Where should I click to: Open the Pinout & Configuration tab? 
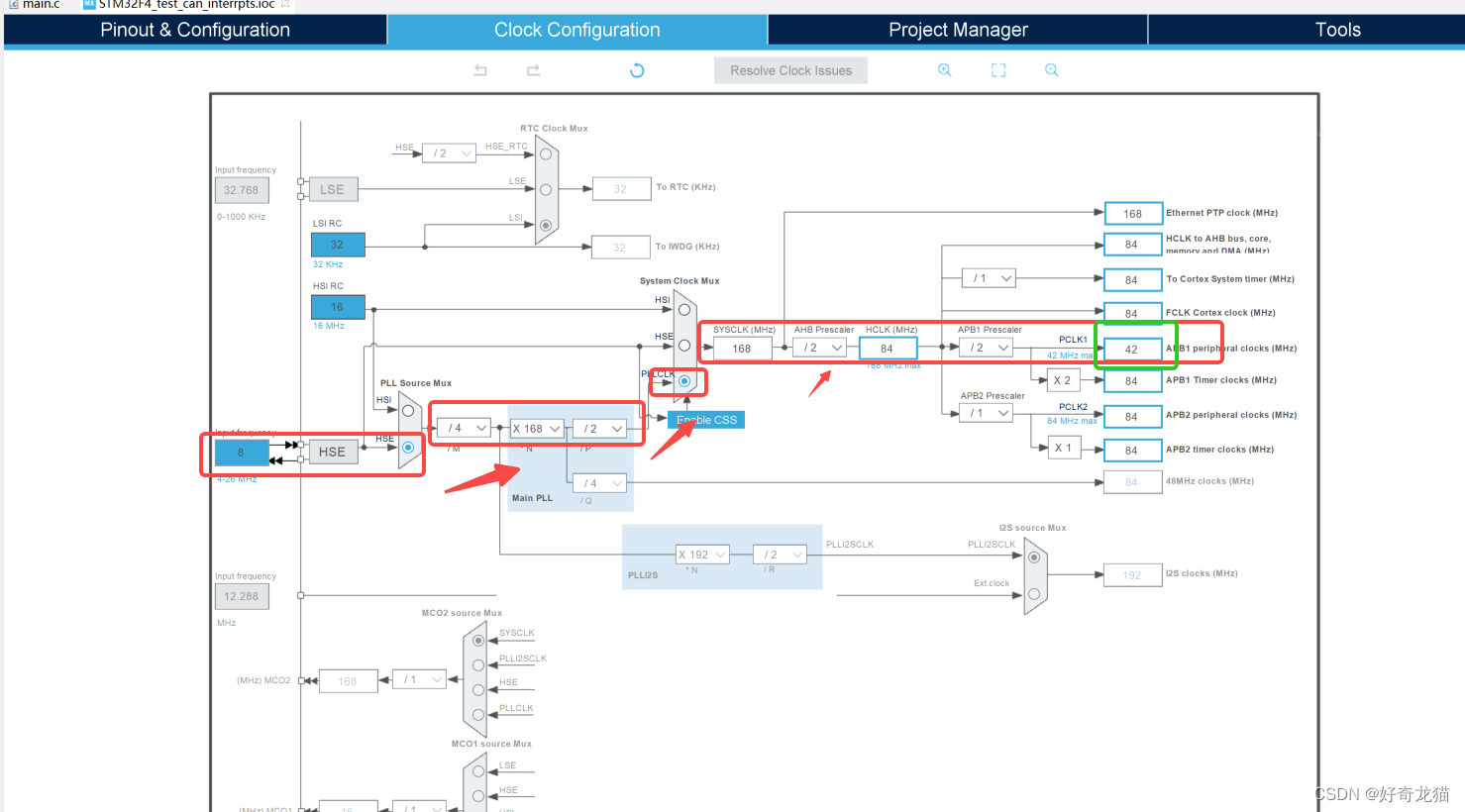[195, 30]
